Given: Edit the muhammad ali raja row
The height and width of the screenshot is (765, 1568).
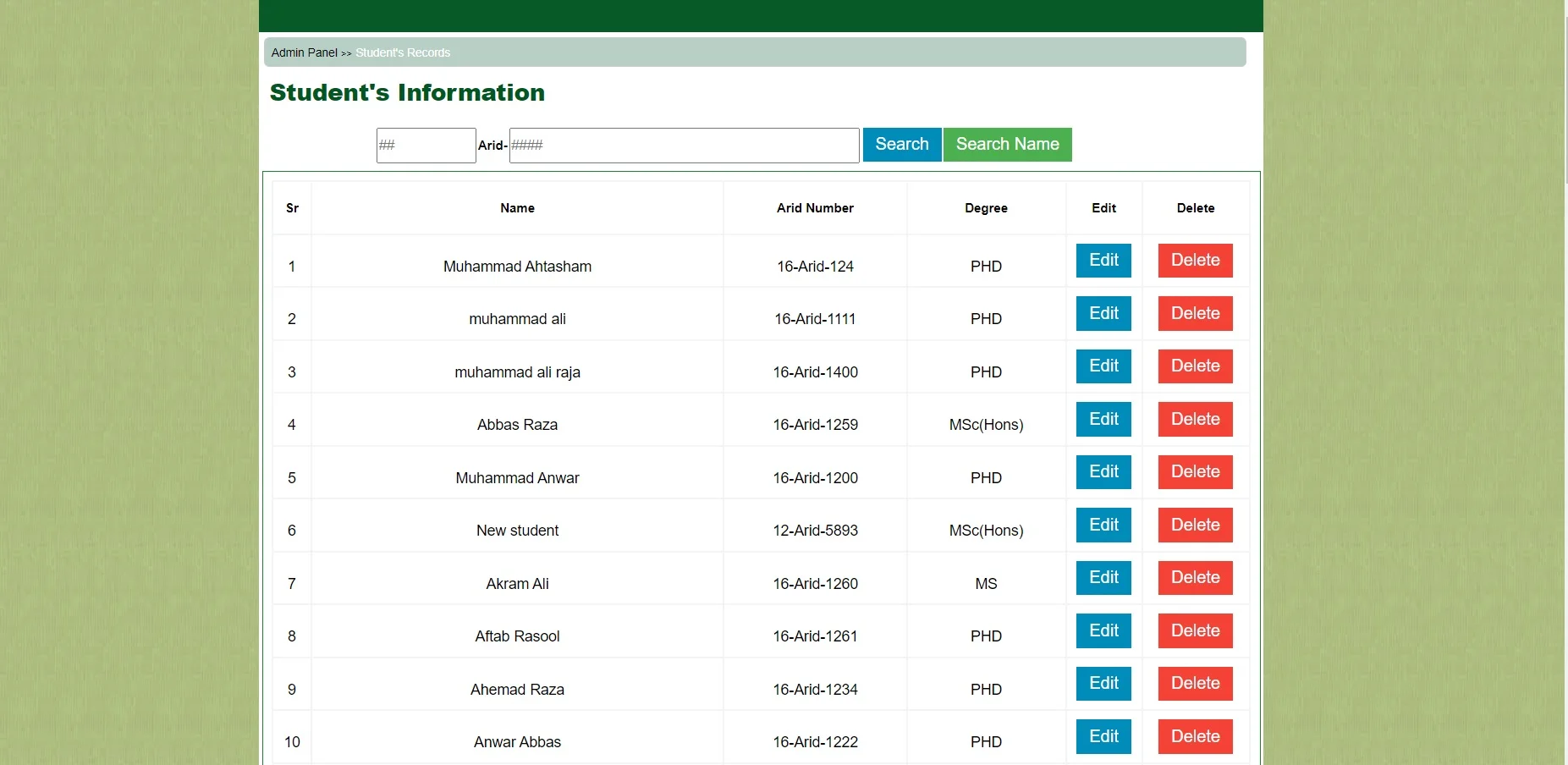Looking at the screenshot, I should pyautogui.click(x=1103, y=366).
